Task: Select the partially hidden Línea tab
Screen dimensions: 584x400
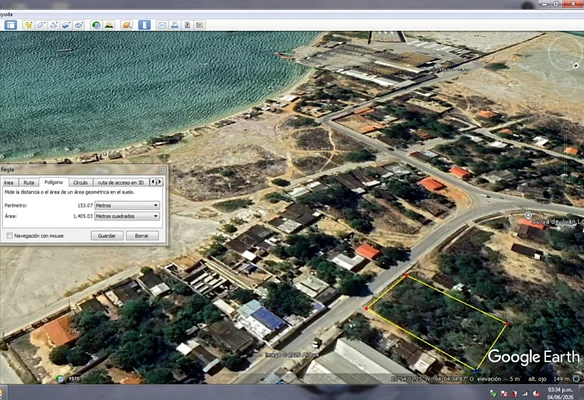Action: click(x=9, y=182)
